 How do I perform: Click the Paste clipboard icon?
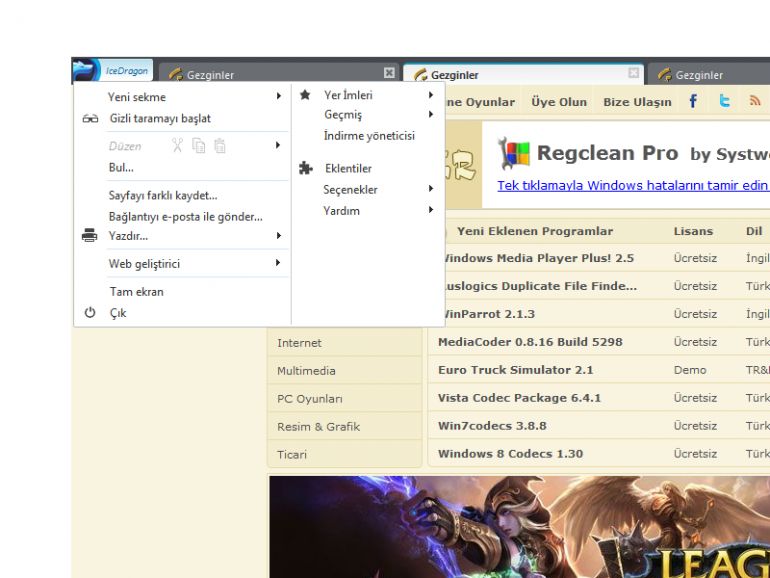pos(220,145)
